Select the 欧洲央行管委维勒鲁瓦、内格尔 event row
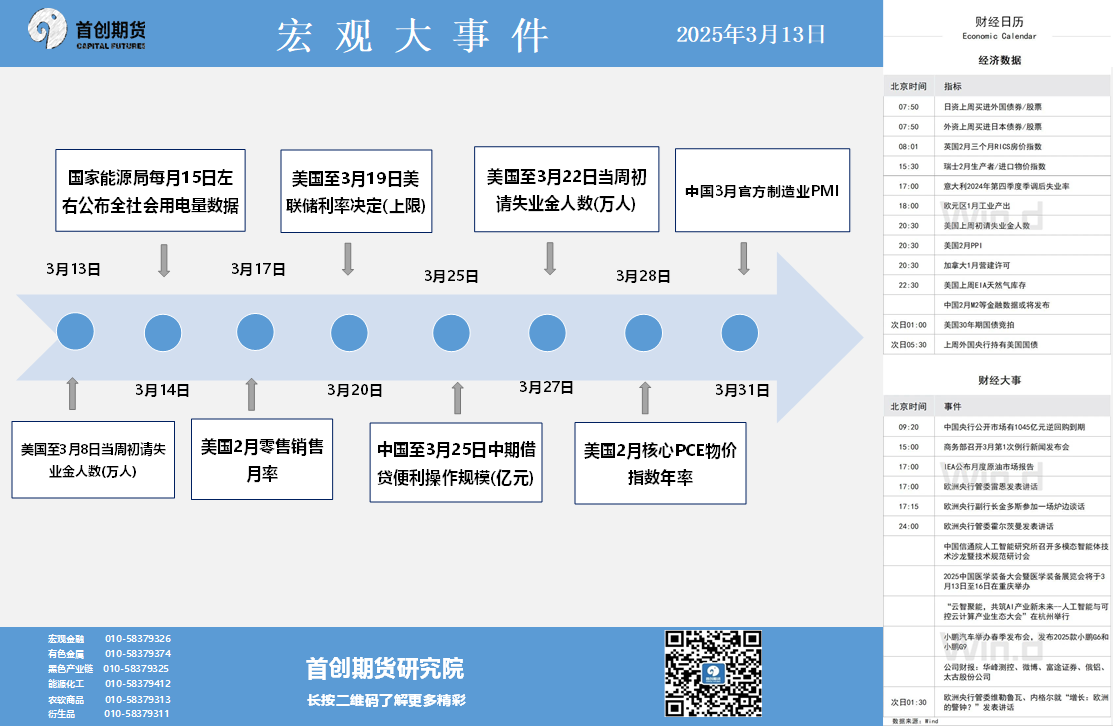Image resolution: width=1113 pixels, height=727 pixels. [x=997, y=702]
